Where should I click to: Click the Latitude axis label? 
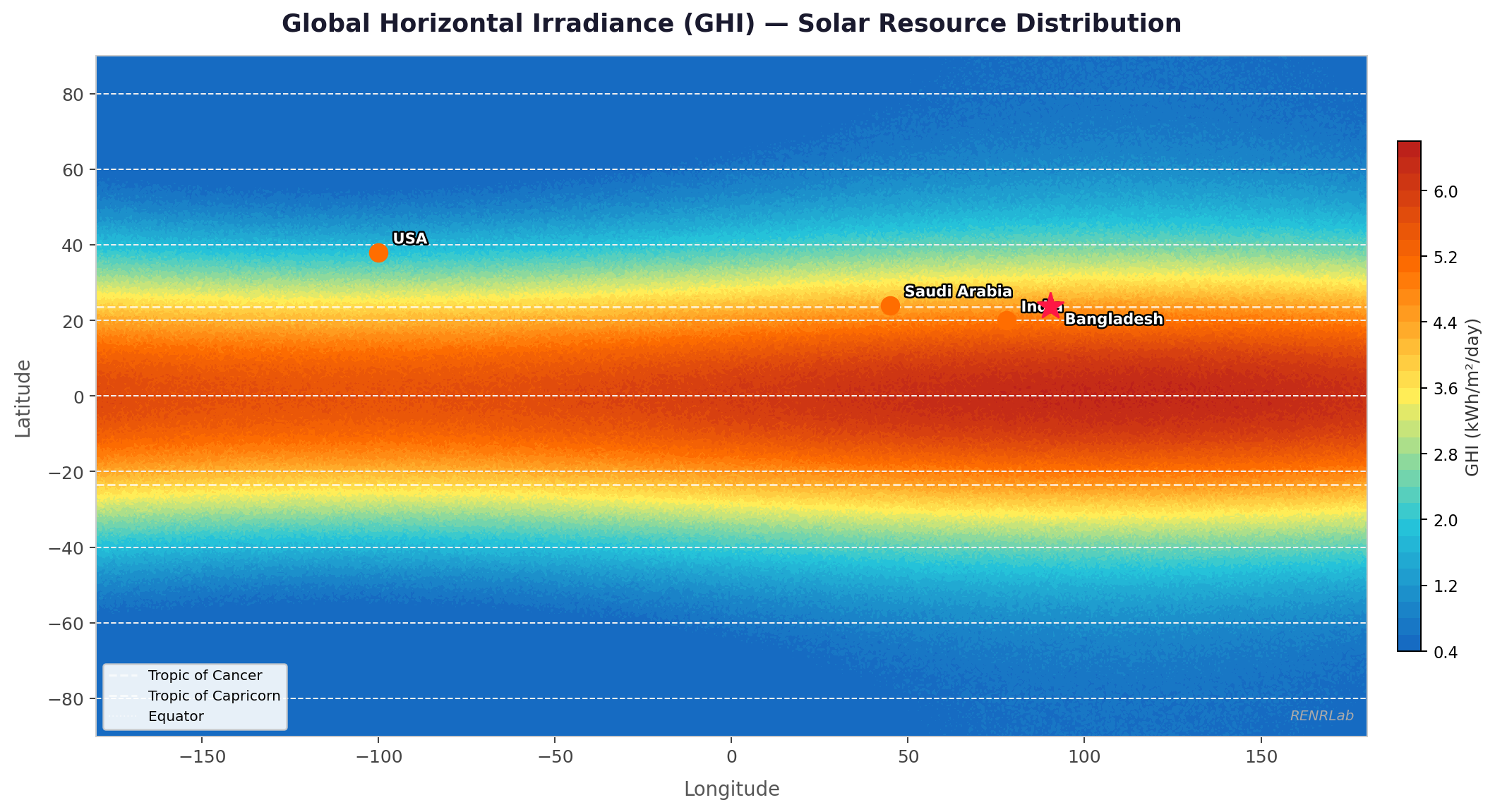point(23,399)
